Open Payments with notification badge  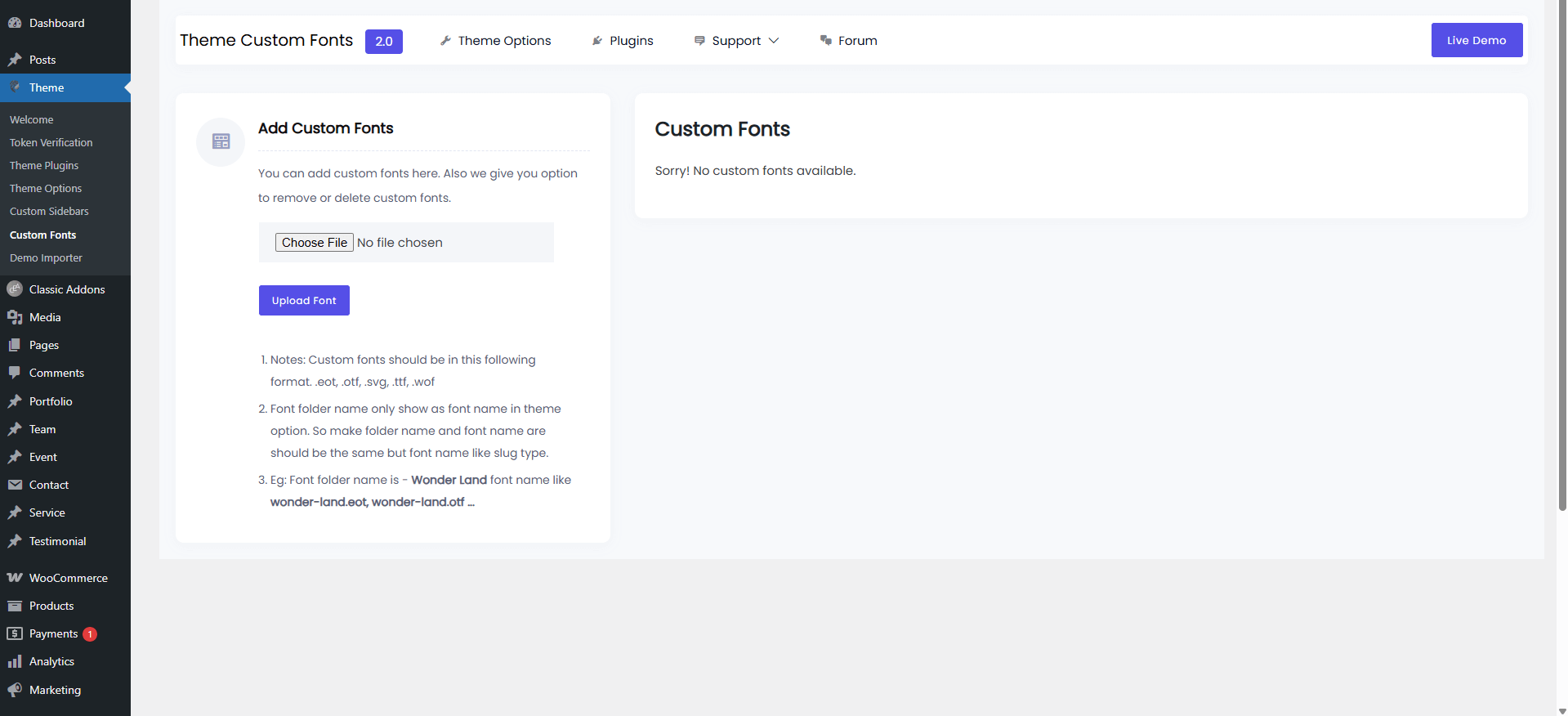pyautogui.click(x=54, y=633)
